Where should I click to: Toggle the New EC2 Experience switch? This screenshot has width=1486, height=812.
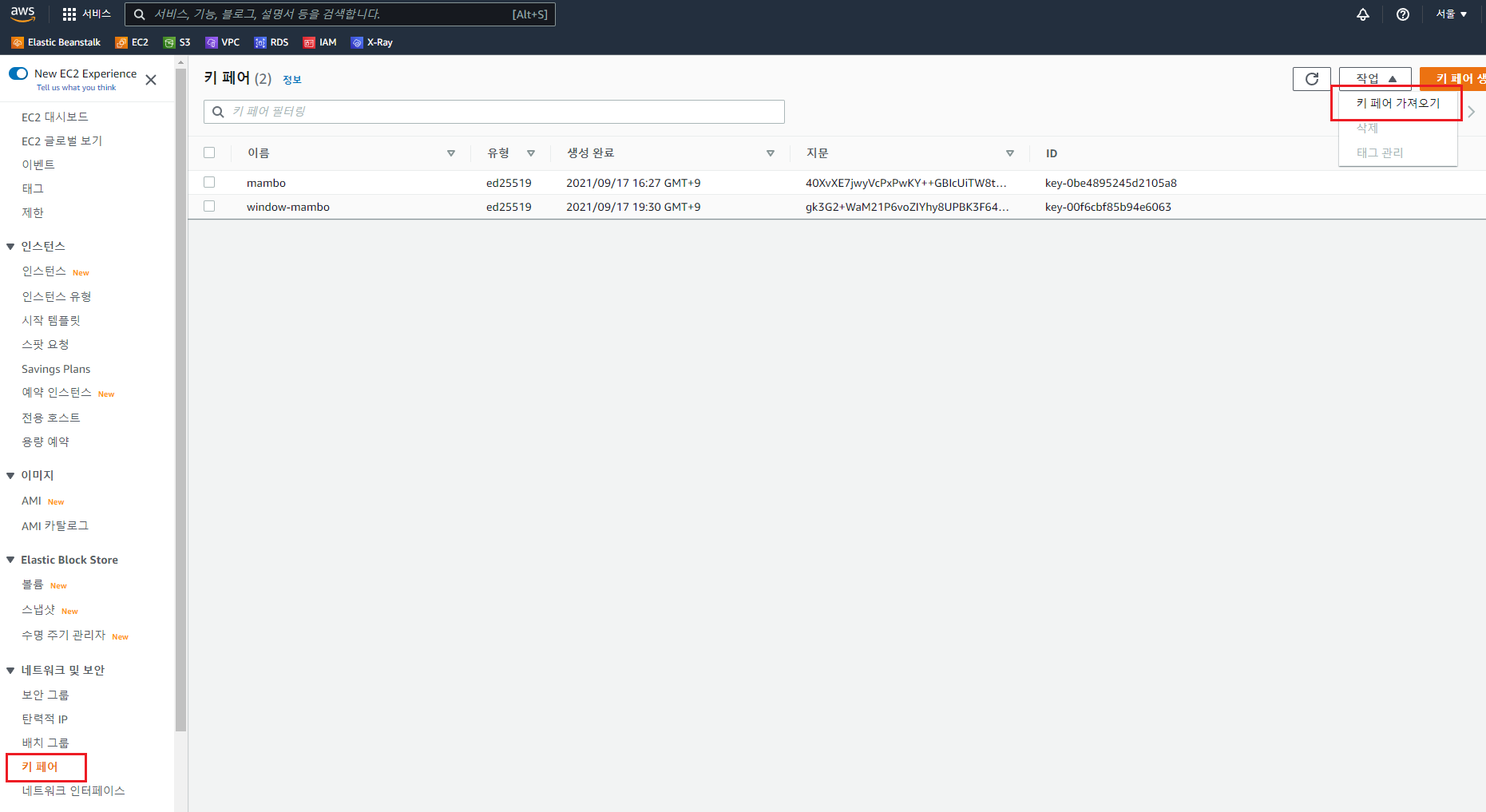18,73
